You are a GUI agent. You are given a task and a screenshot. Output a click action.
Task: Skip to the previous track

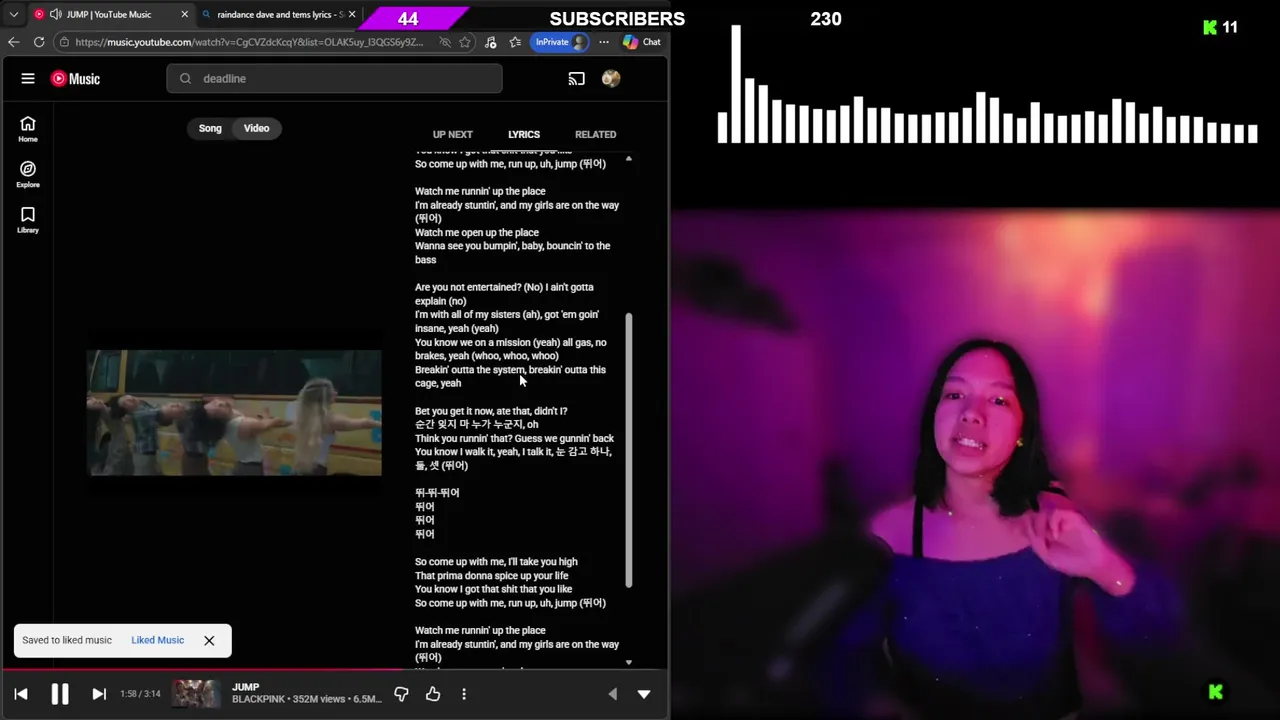[21, 694]
